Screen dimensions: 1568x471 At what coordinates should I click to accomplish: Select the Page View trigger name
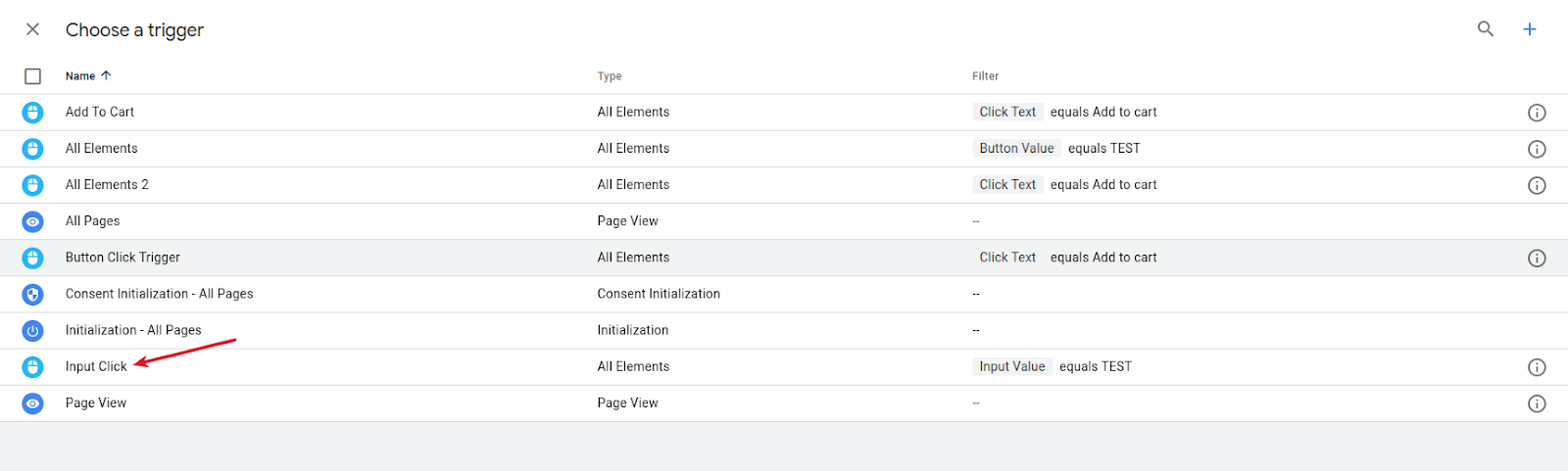point(96,402)
